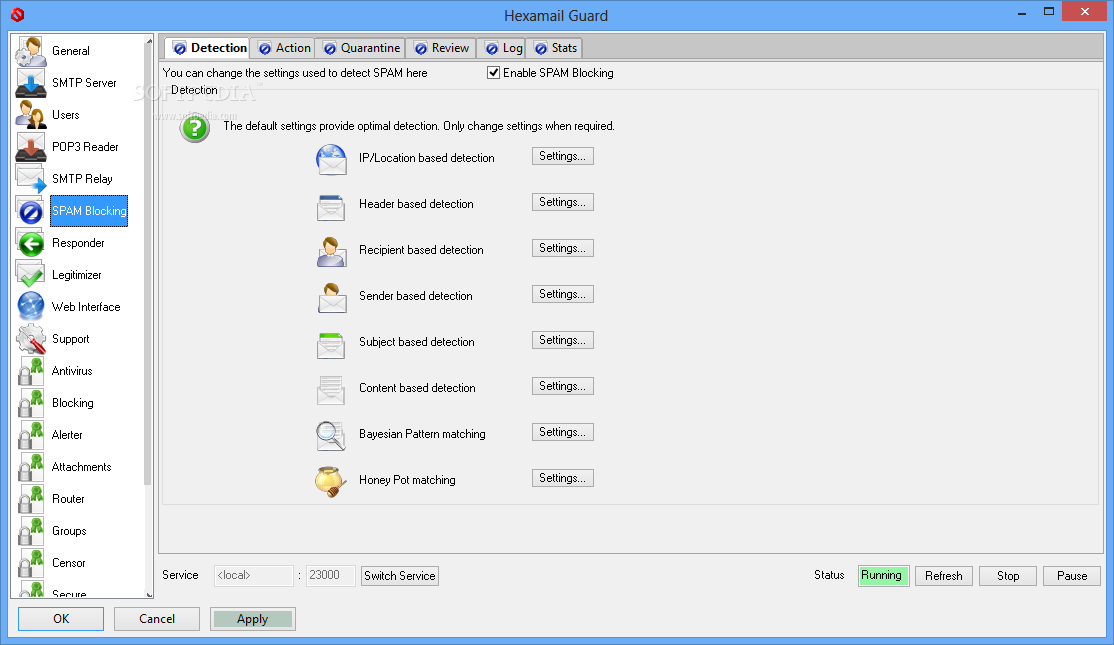Screen dimensions: 1114x645
Task: Open Bayesian Pattern matching Settings
Action: coord(563,433)
